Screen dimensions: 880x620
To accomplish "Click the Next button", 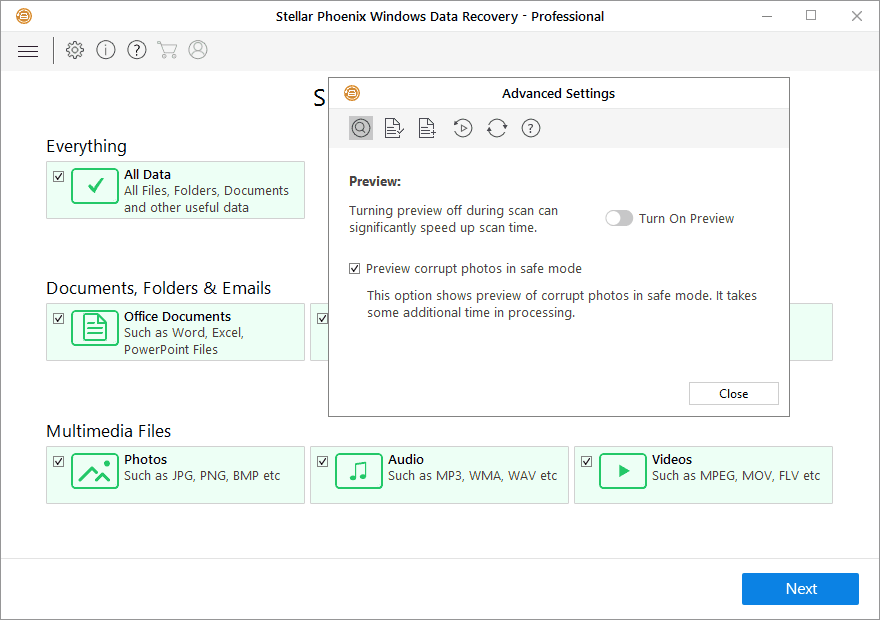I will pos(800,589).
